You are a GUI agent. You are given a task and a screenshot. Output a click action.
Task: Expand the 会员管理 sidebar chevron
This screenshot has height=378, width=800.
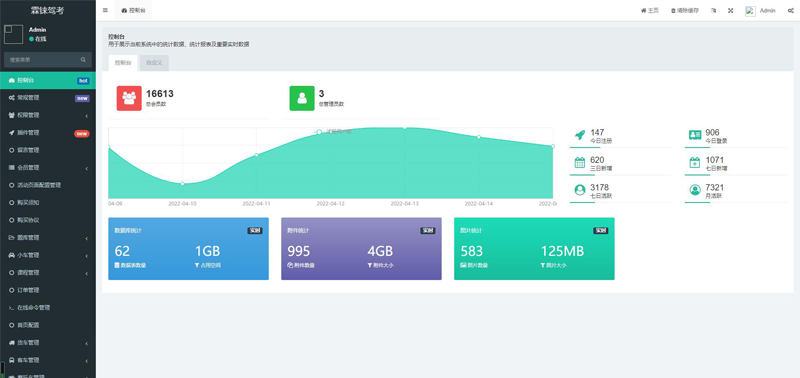(86, 168)
